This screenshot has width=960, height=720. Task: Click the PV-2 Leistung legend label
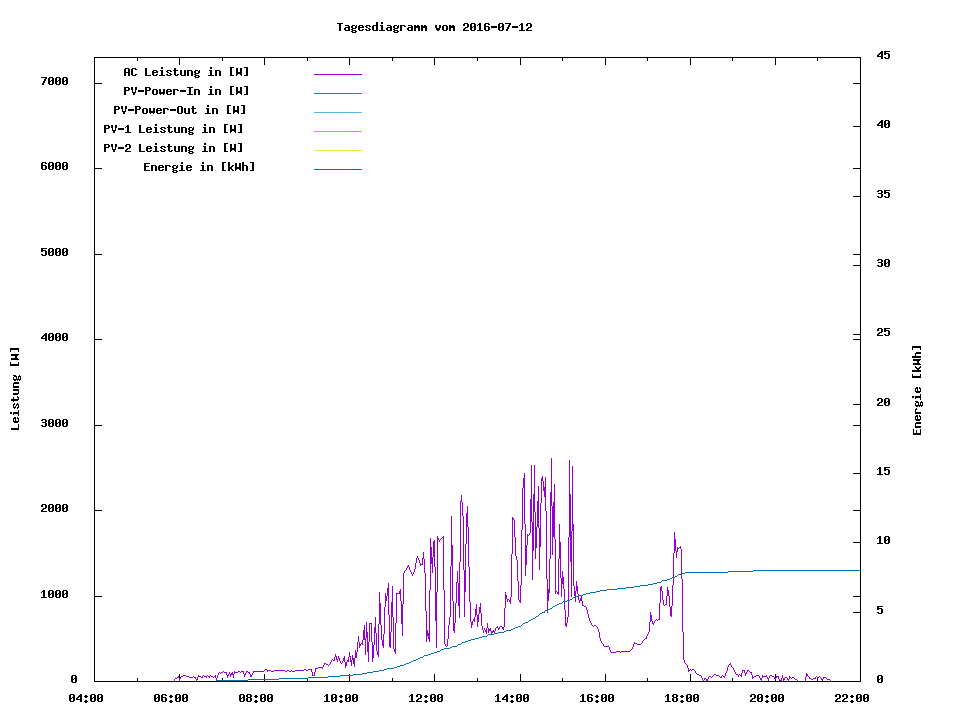click(173, 148)
